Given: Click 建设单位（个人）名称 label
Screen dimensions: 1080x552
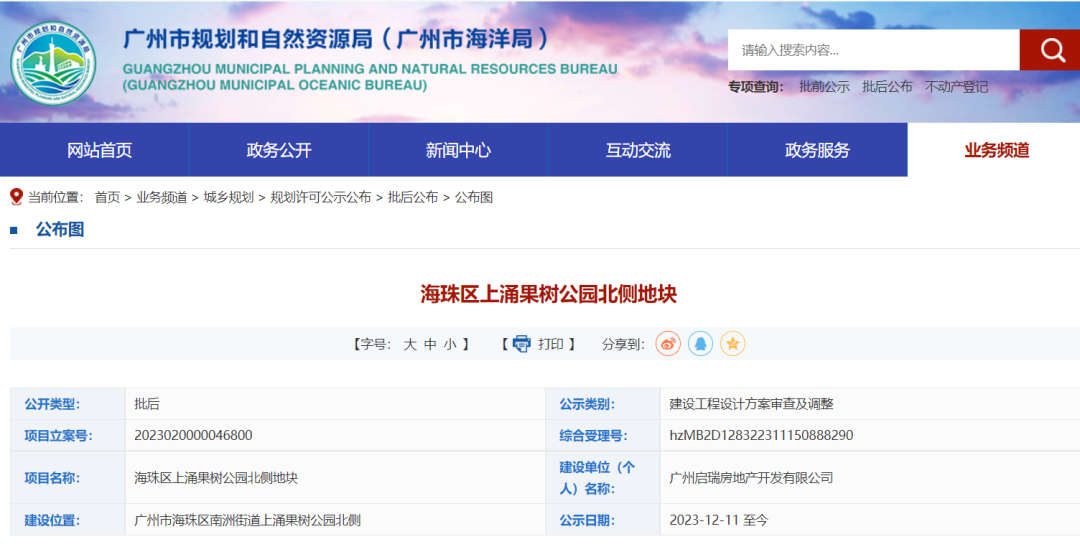Looking at the screenshot, I should point(597,478).
